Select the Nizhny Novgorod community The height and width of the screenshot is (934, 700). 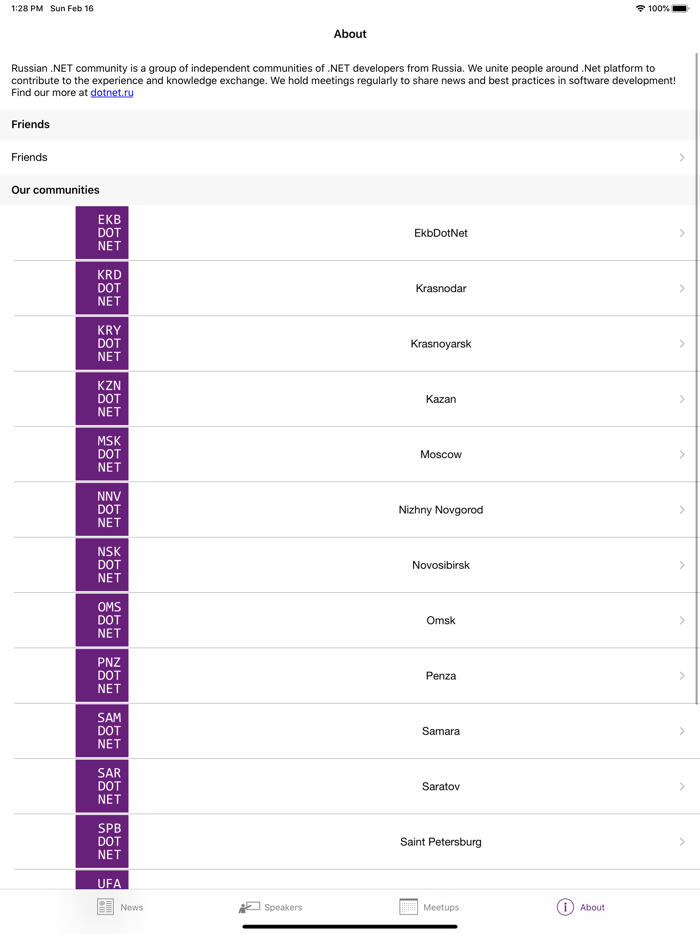[x=440, y=510]
